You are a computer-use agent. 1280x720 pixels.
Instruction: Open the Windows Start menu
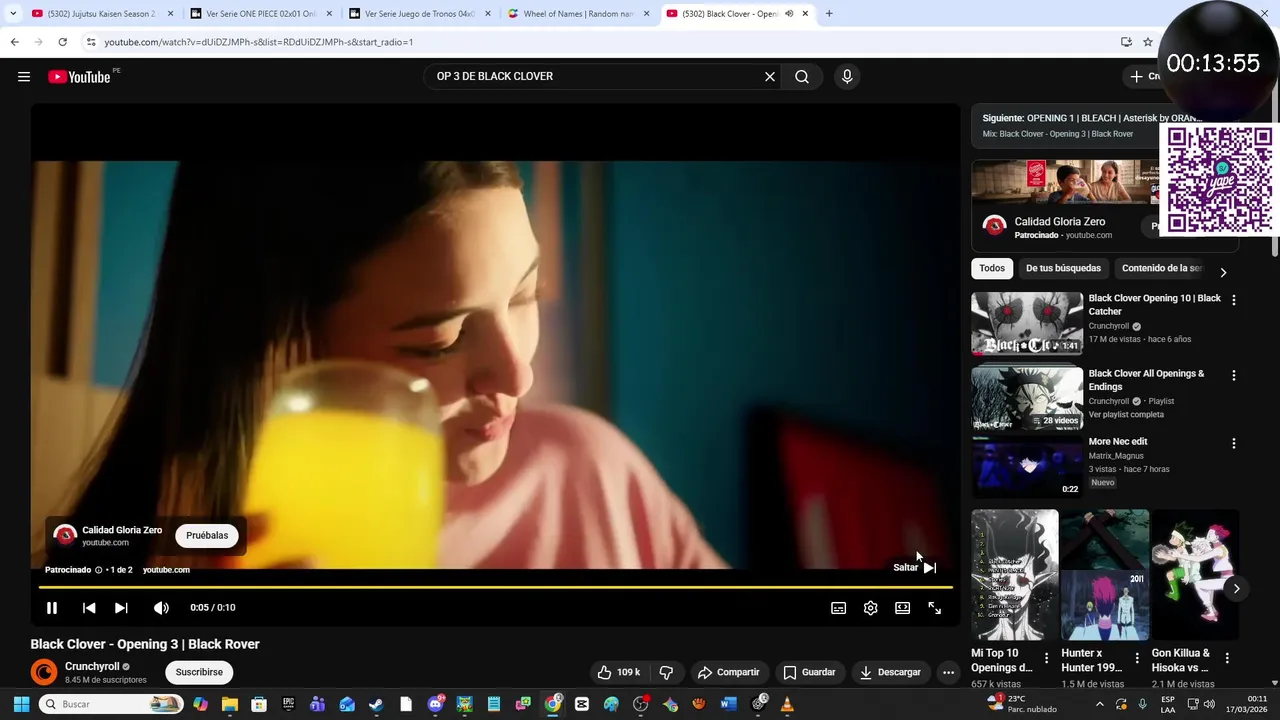tap(21, 704)
